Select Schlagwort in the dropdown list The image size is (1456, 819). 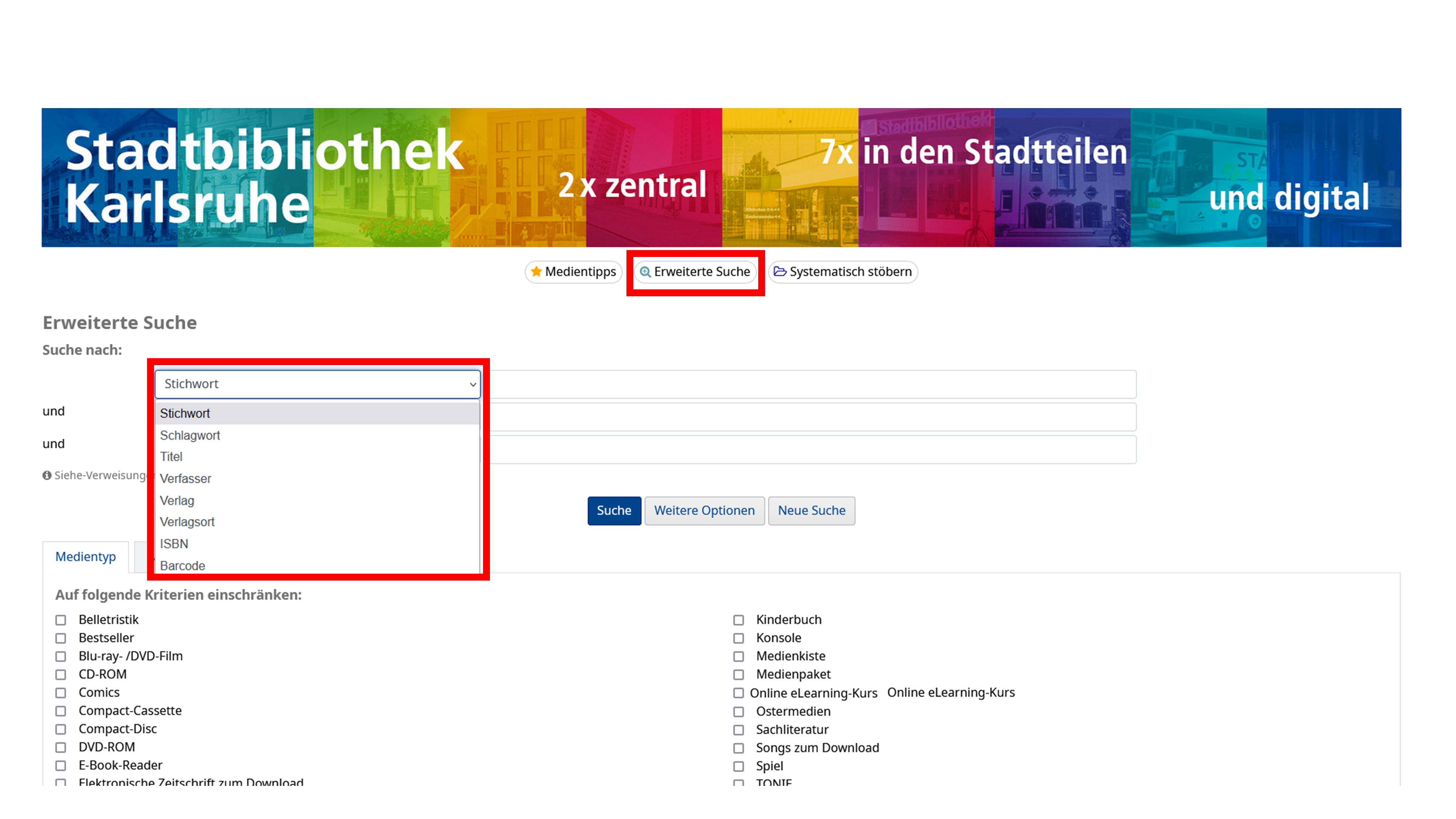pos(318,435)
